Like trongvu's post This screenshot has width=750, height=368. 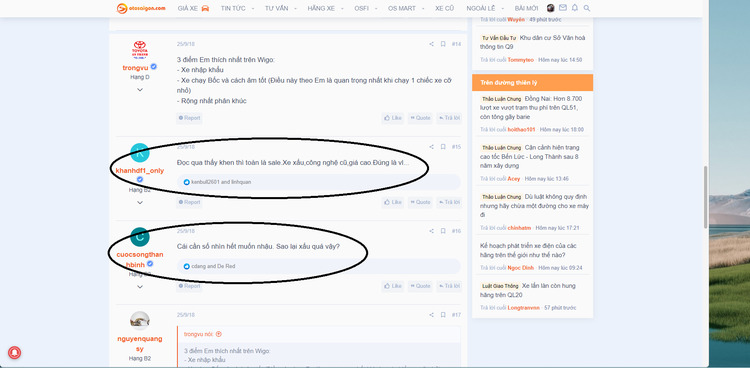tap(393, 118)
